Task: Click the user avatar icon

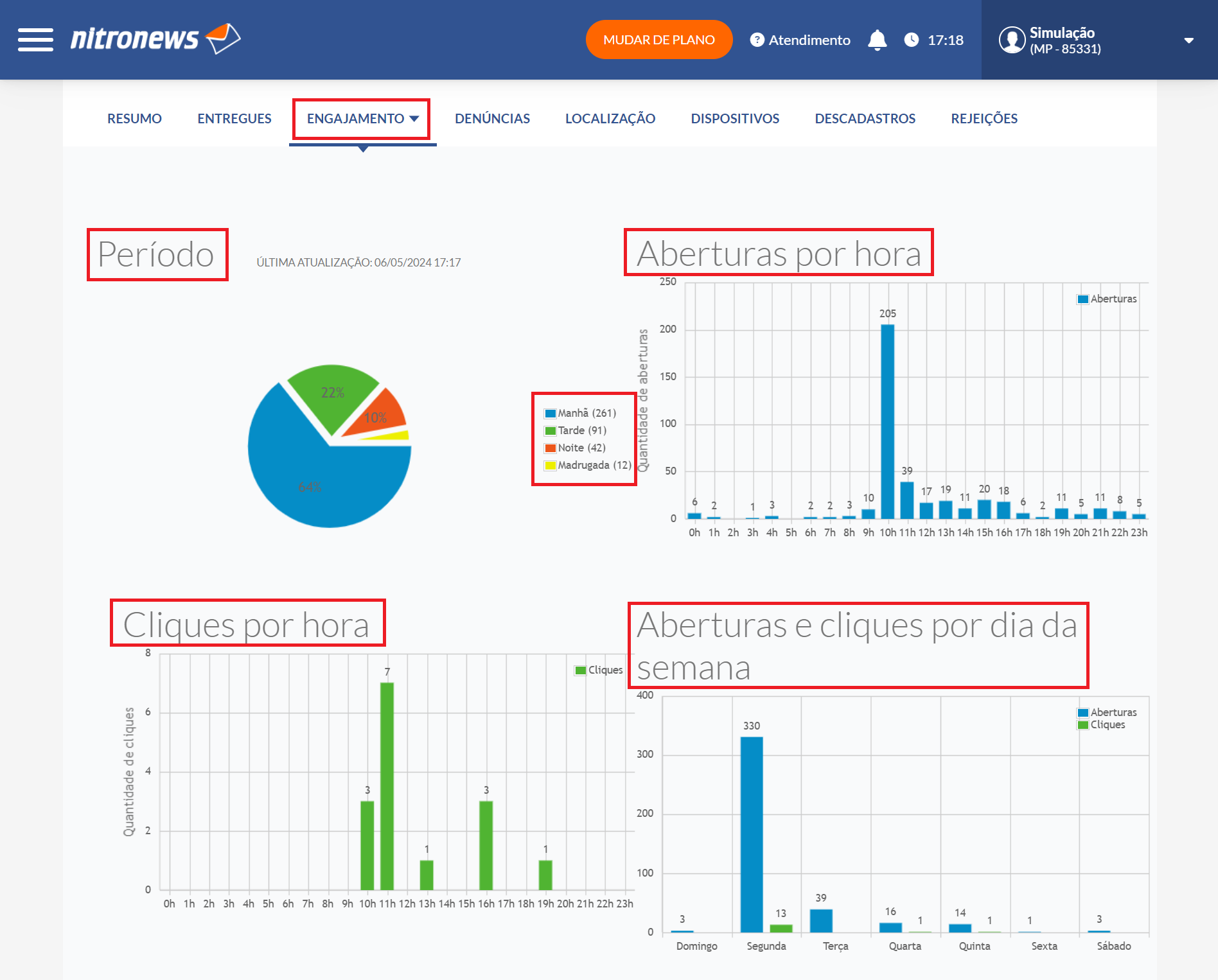Action: pos(1012,40)
